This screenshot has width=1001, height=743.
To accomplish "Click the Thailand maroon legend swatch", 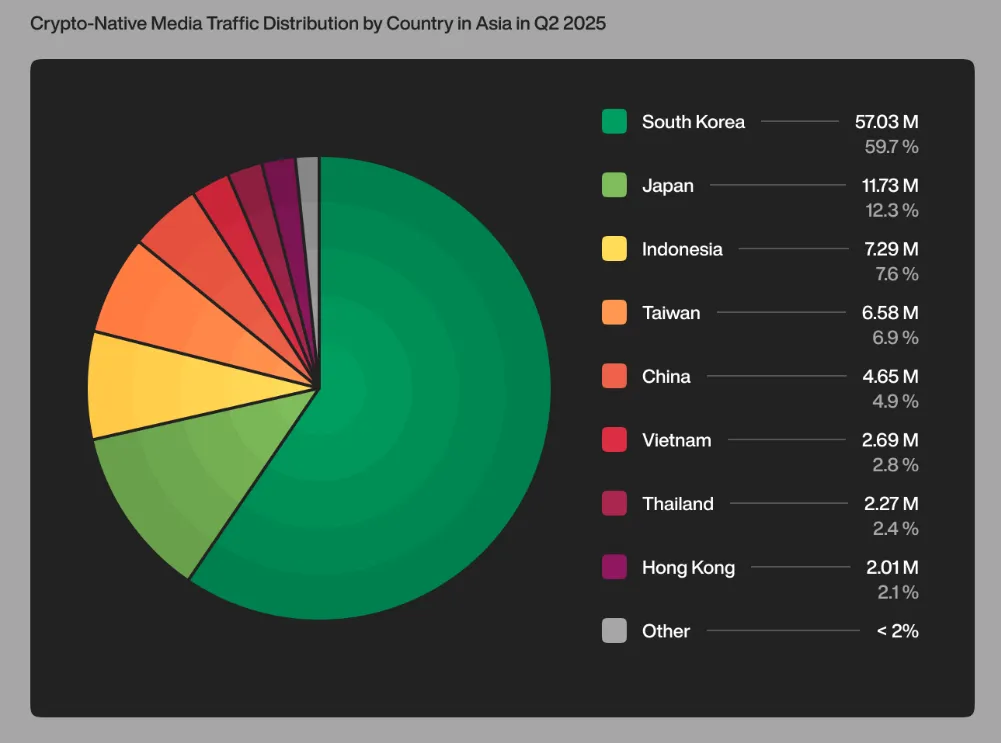I will point(614,504).
